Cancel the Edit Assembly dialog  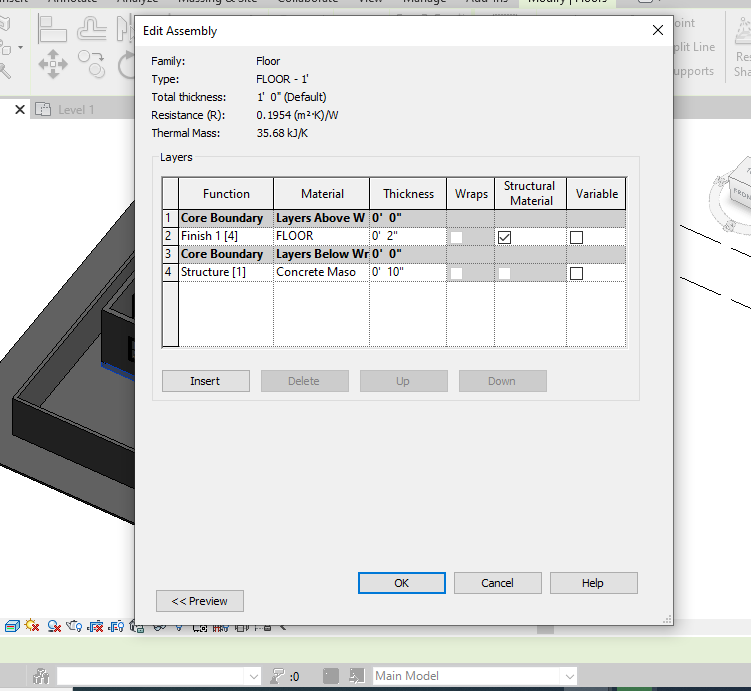498,583
